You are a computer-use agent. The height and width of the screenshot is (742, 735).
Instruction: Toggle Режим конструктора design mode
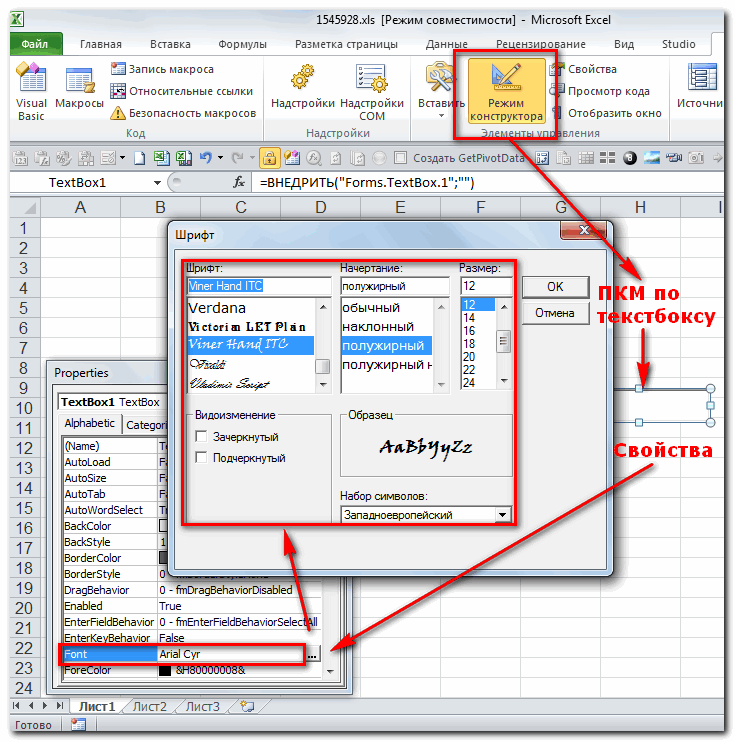click(506, 92)
